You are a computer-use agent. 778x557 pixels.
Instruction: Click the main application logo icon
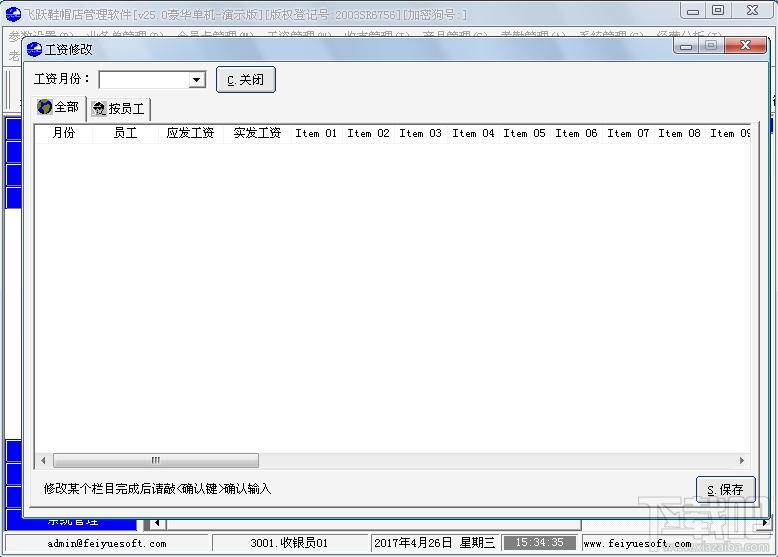[x=13, y=14]
